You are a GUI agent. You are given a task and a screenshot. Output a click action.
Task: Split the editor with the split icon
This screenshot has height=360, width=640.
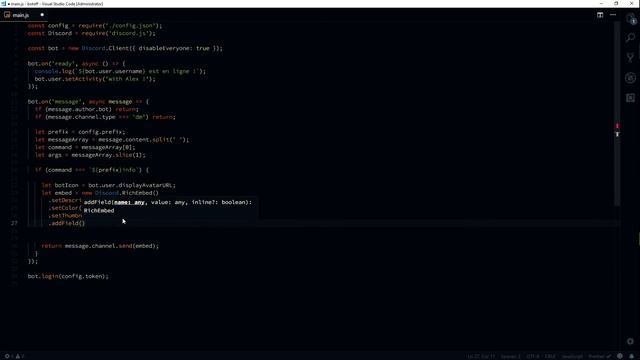coord(600,15)
